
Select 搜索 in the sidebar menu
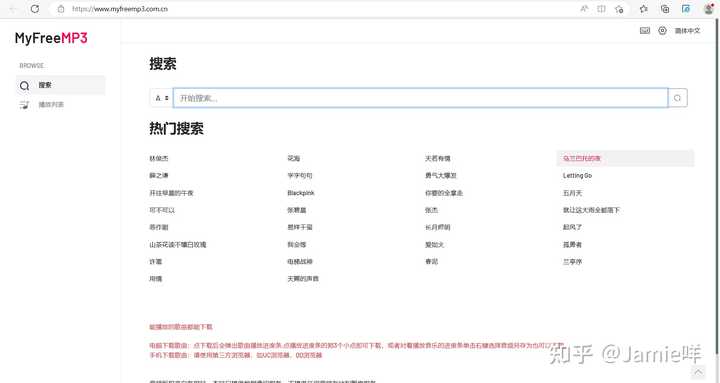click(x=61, y=85)
